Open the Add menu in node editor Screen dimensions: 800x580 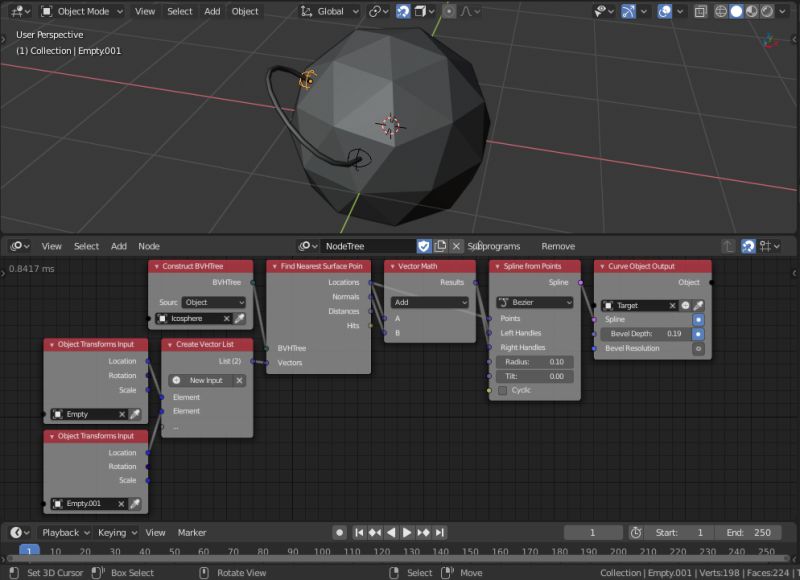[120, 246]
